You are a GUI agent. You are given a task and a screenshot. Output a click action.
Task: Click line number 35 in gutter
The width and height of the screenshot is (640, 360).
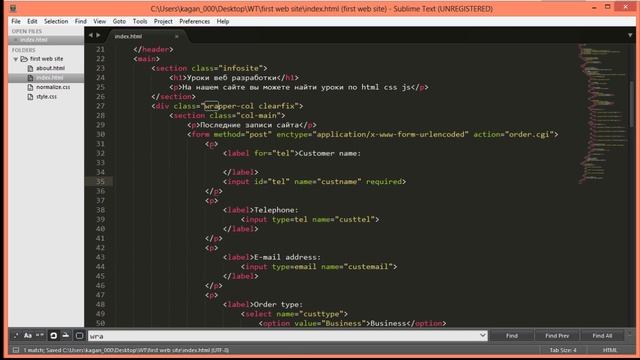[x=100, y=182]
